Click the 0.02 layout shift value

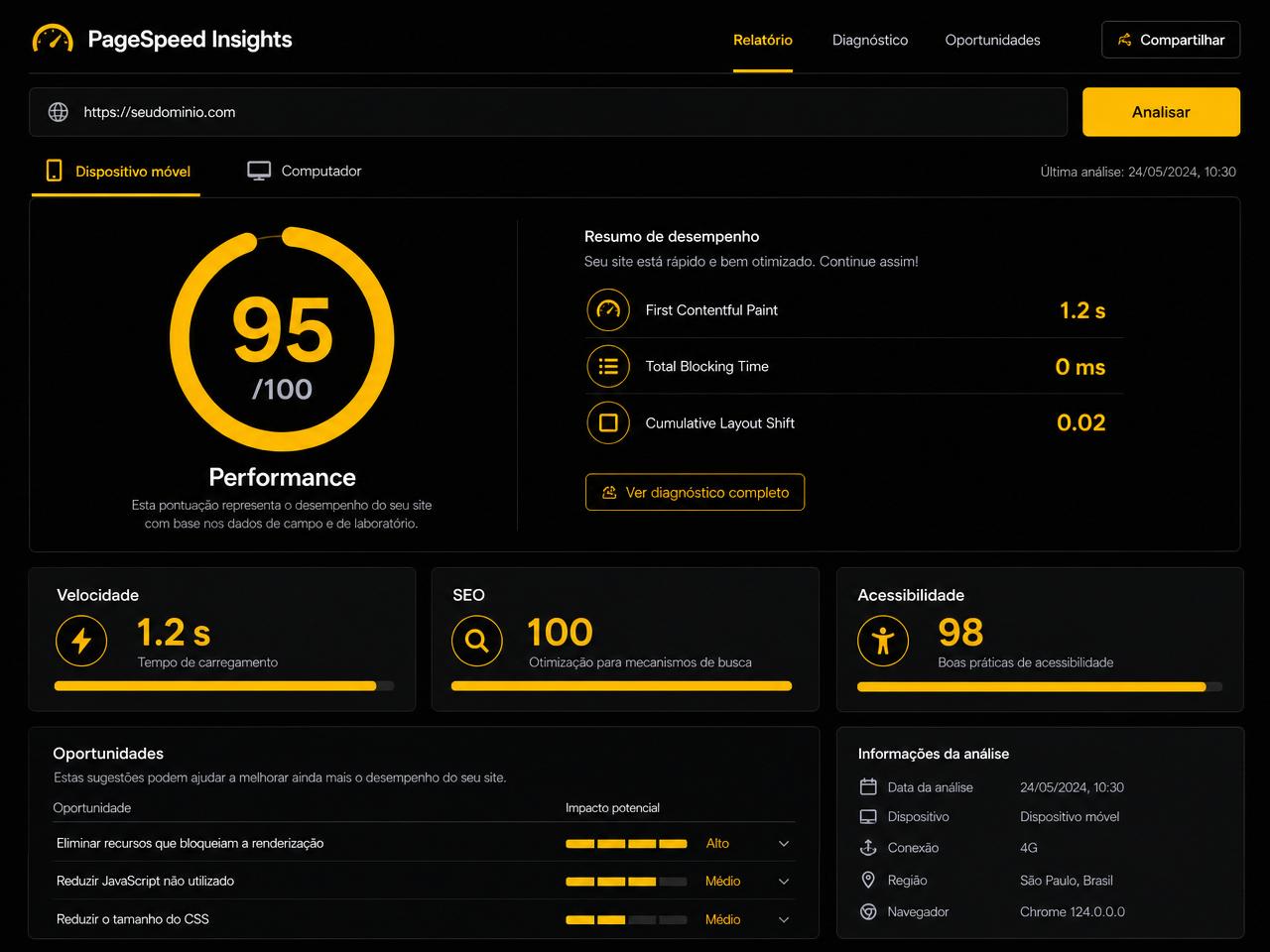tap(1081, 422)
